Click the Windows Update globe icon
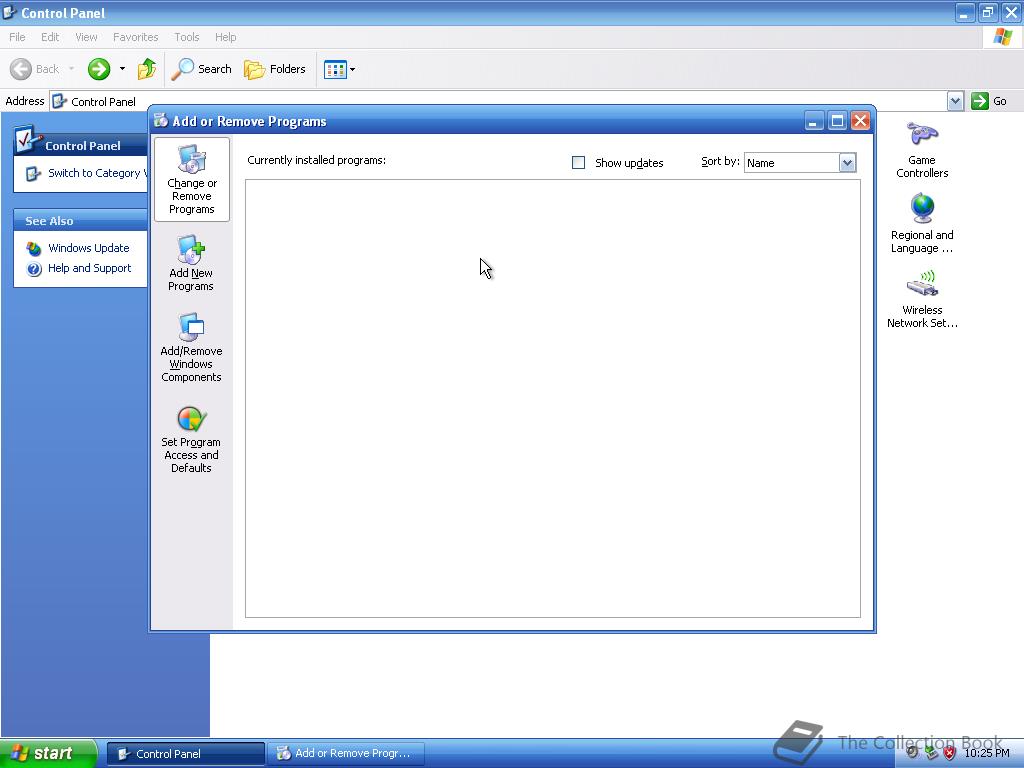 tap(34, 249)
